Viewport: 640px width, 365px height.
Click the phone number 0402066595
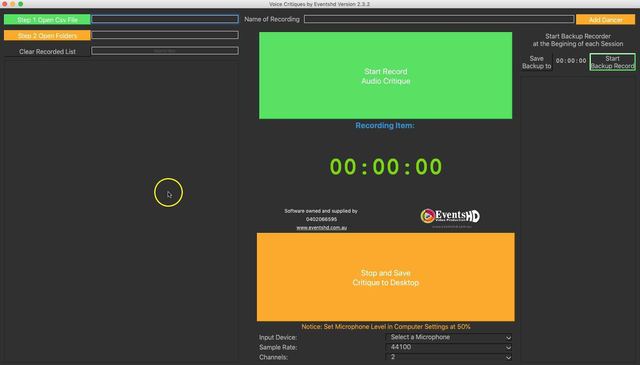coord(322,219)
